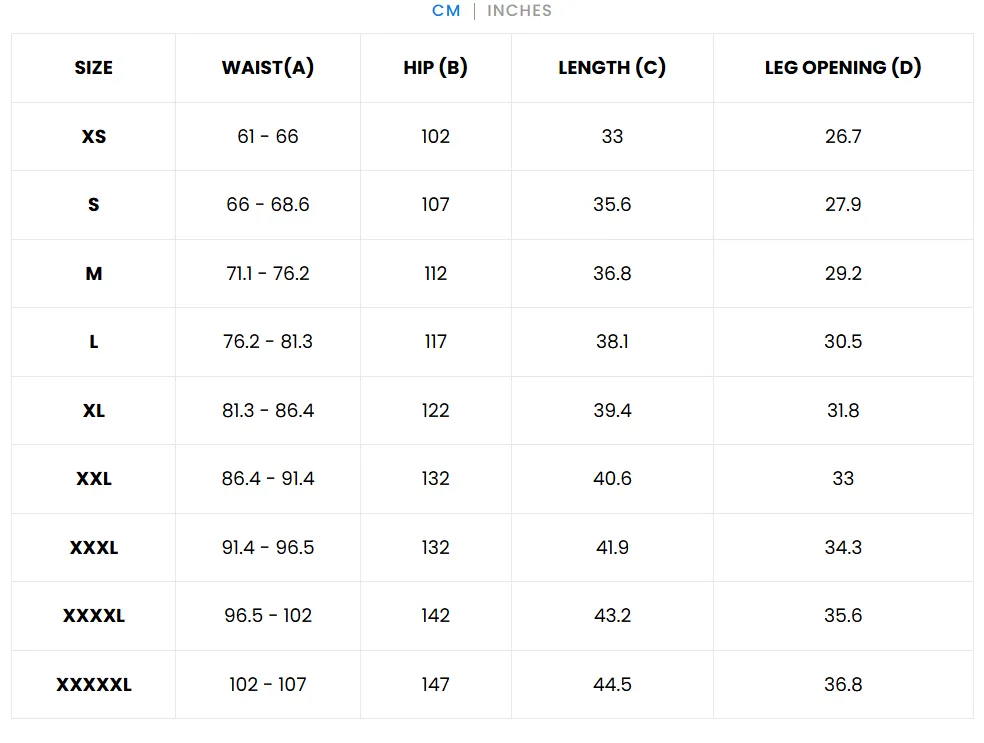This screenshot has width=984, height=743.
Task: Select the CM unit tab
Action: tap(446, 11)
